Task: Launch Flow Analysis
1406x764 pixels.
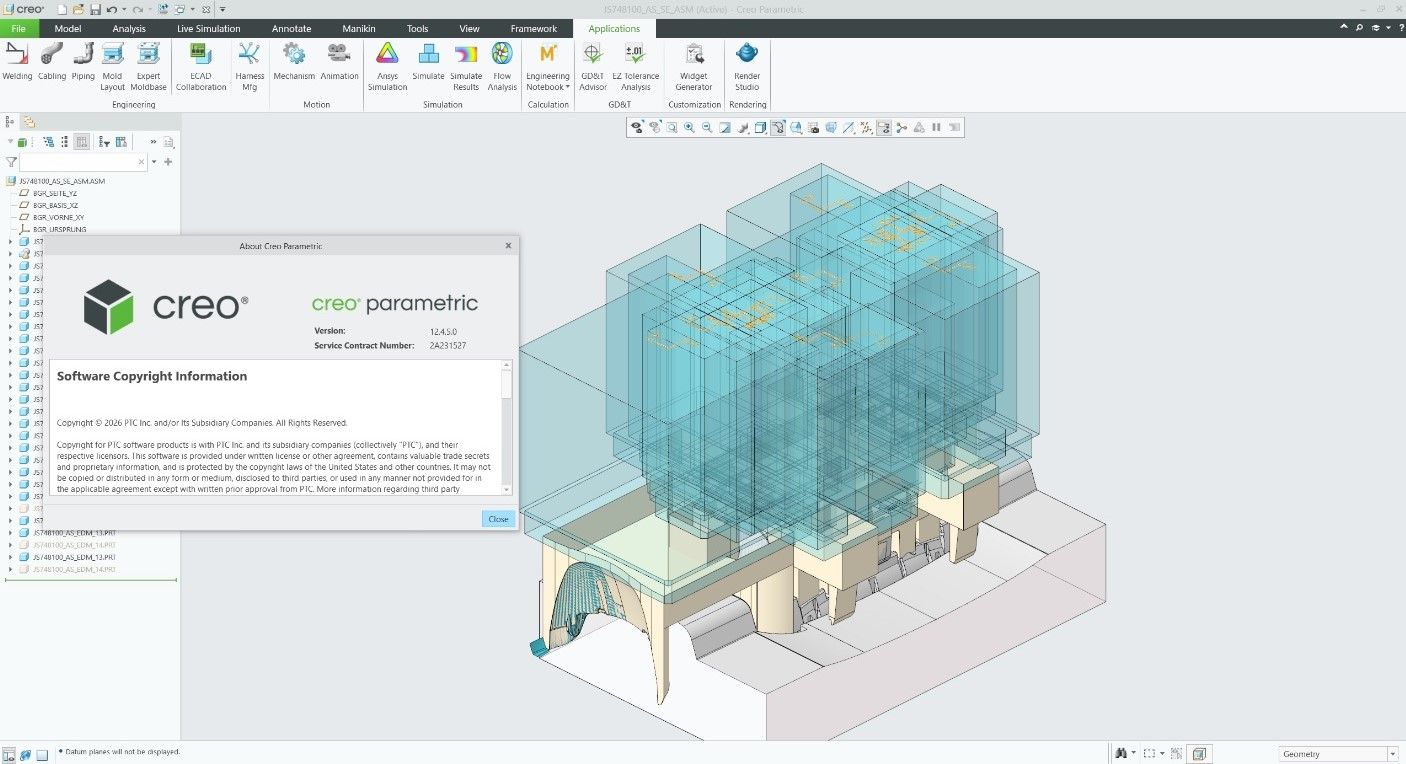Action: (502, 67)
